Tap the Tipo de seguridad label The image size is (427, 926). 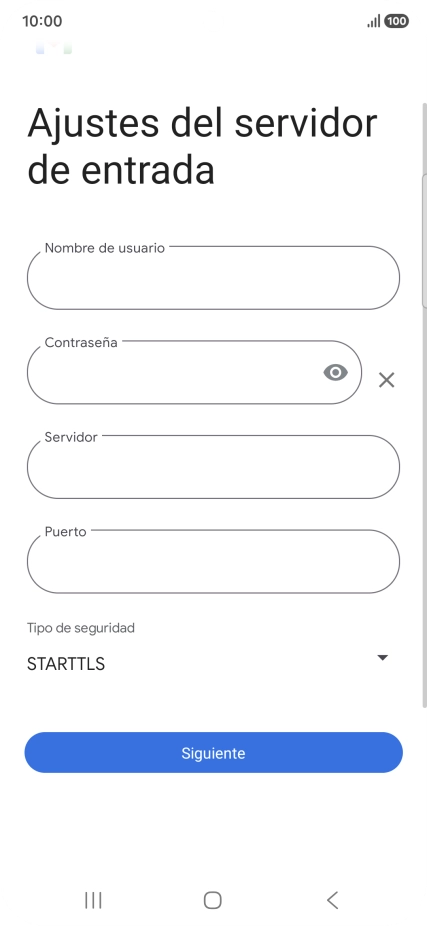81,628
